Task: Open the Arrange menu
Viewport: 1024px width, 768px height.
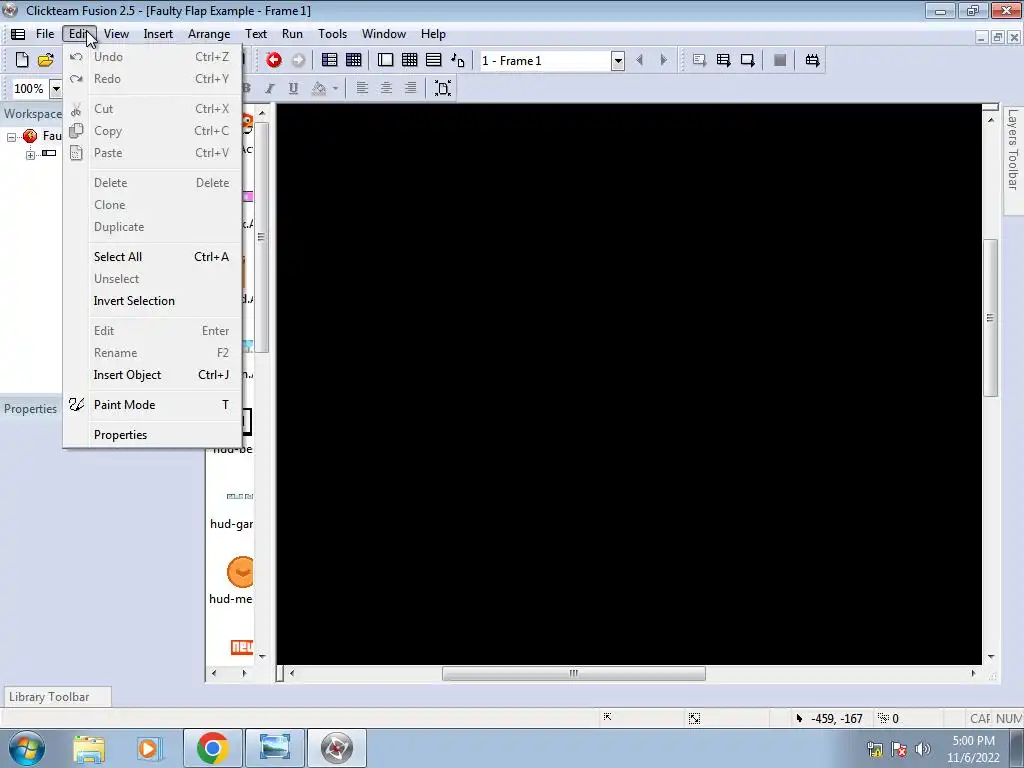Action: pyautogui.click(x=209, y=34)
